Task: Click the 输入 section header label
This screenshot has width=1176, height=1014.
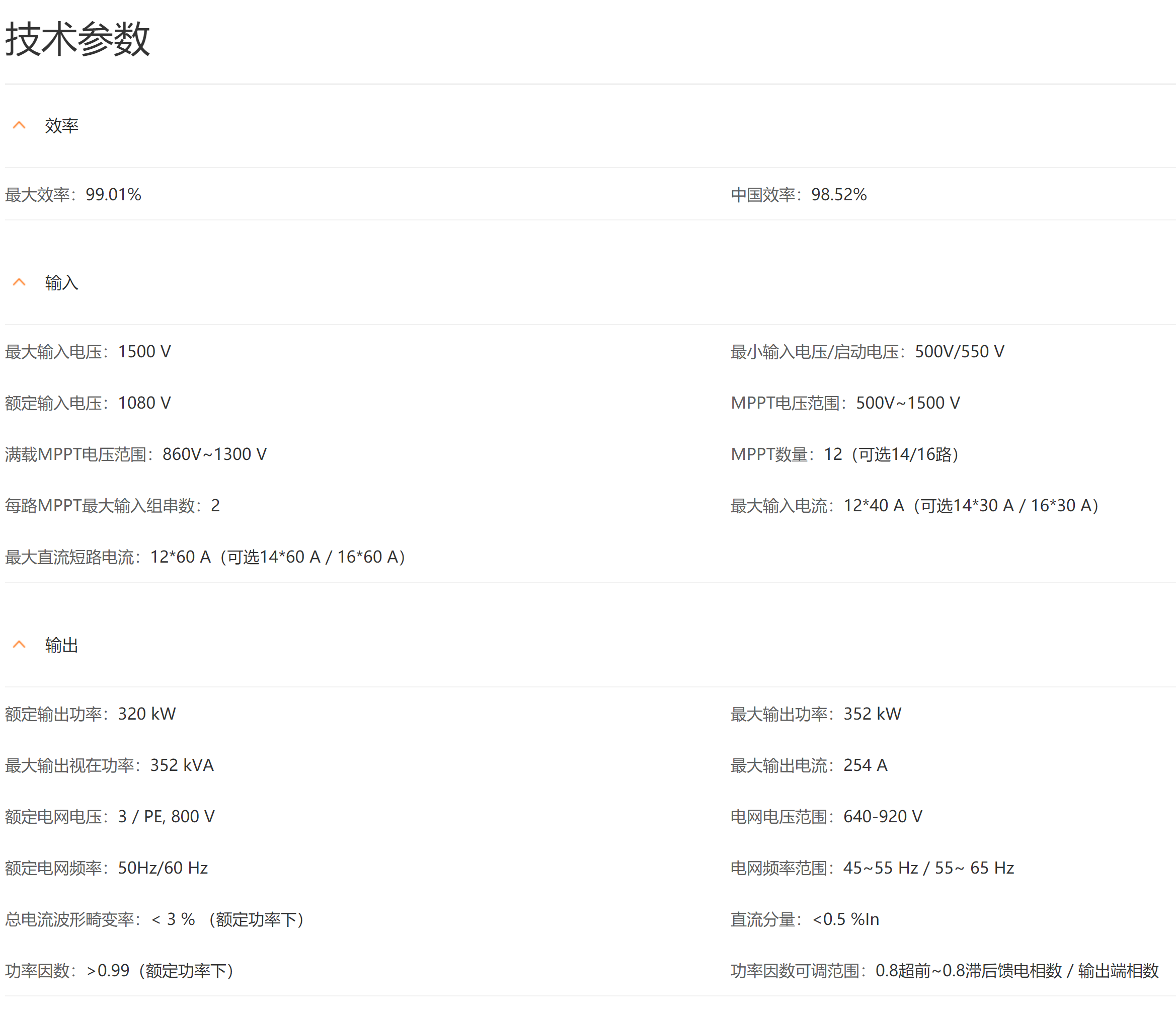Action: (61, 283)
